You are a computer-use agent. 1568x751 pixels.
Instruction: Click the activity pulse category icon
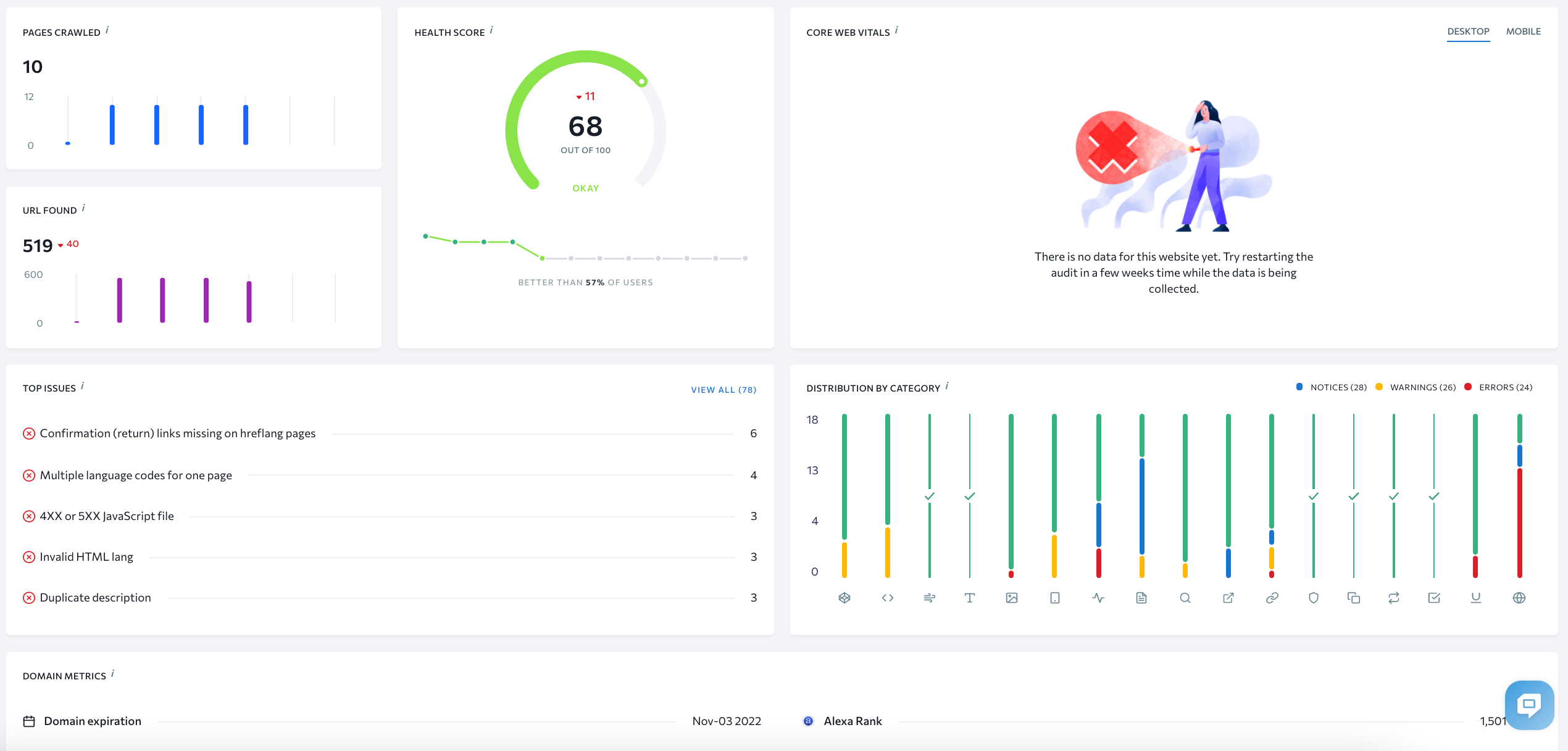coord(1098,598)
